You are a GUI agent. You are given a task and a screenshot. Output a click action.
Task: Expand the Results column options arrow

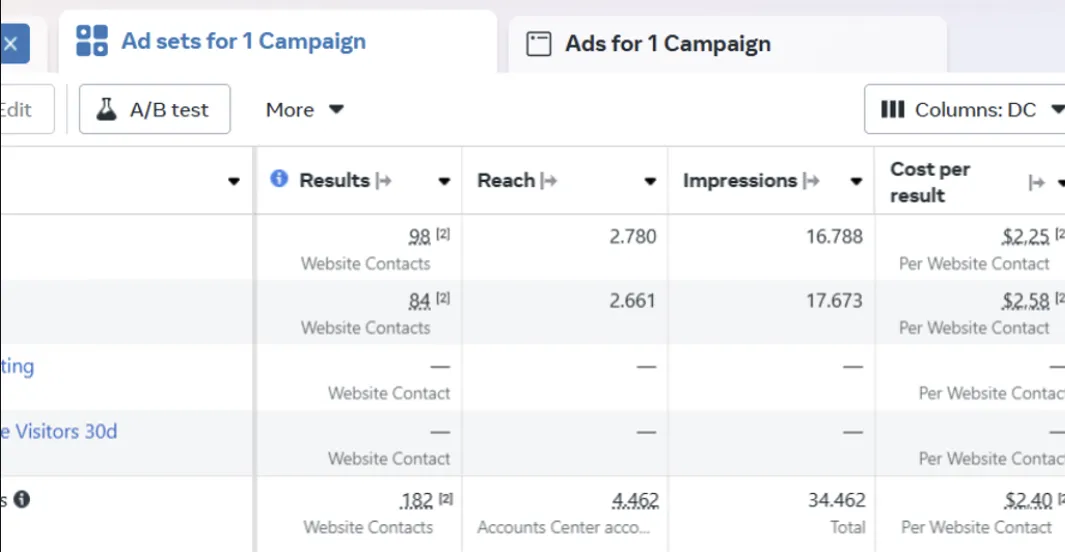tap(445, 182)
